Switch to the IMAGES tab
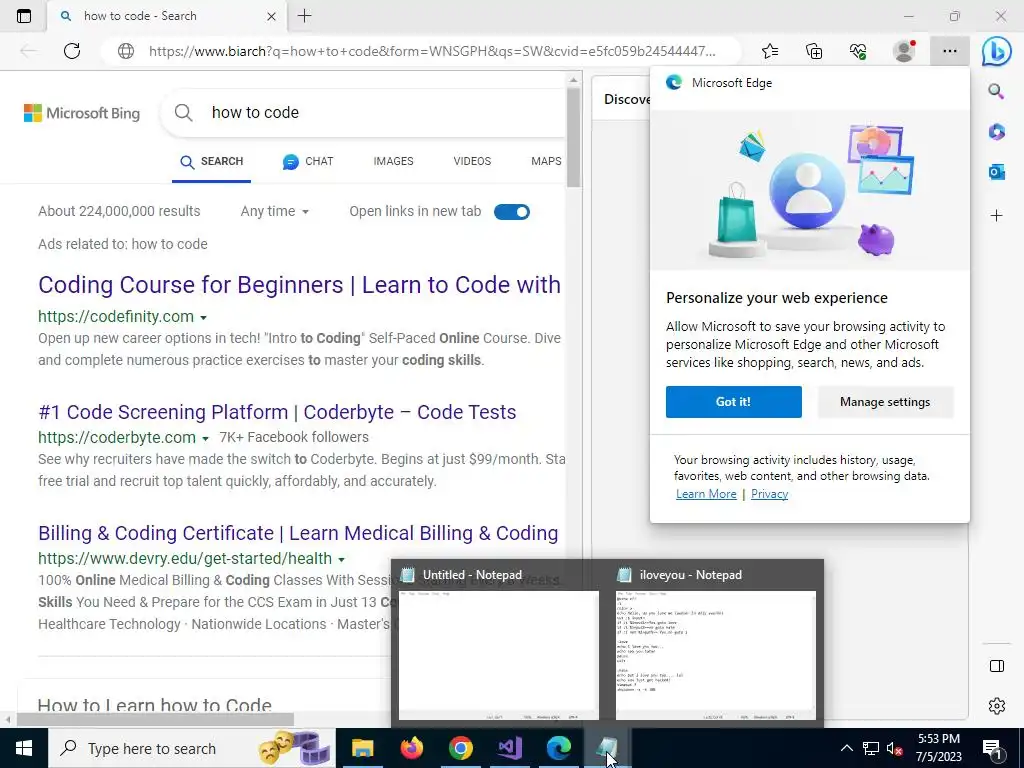 point(393,161)
